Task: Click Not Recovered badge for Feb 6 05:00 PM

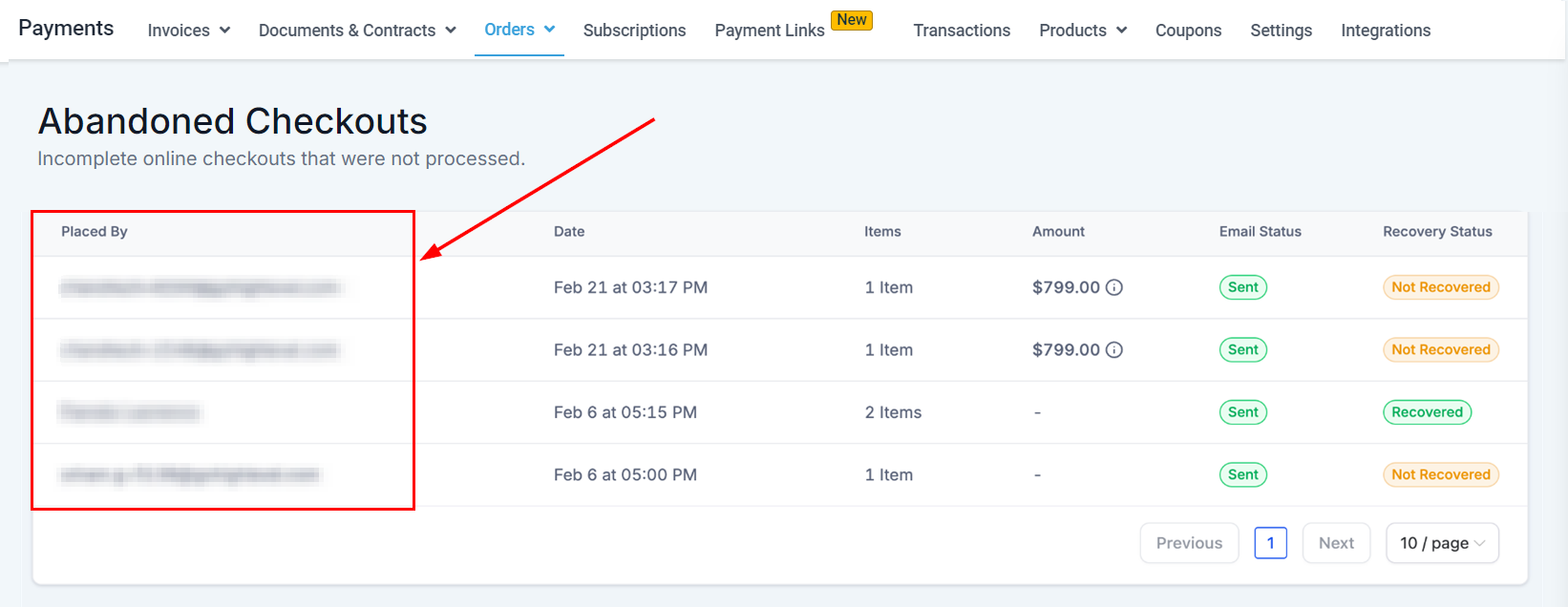Action: coord(1440,474)
